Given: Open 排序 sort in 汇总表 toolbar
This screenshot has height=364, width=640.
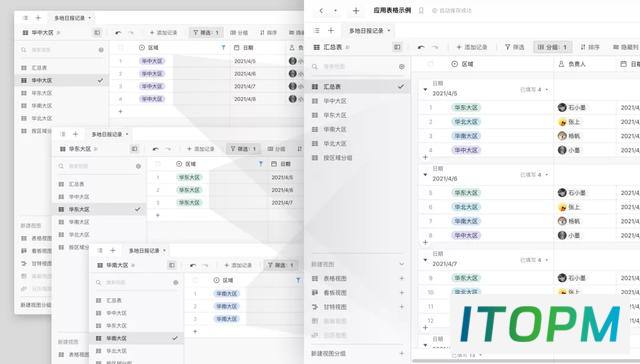Looking at the screenshot, I should (590, 47).
